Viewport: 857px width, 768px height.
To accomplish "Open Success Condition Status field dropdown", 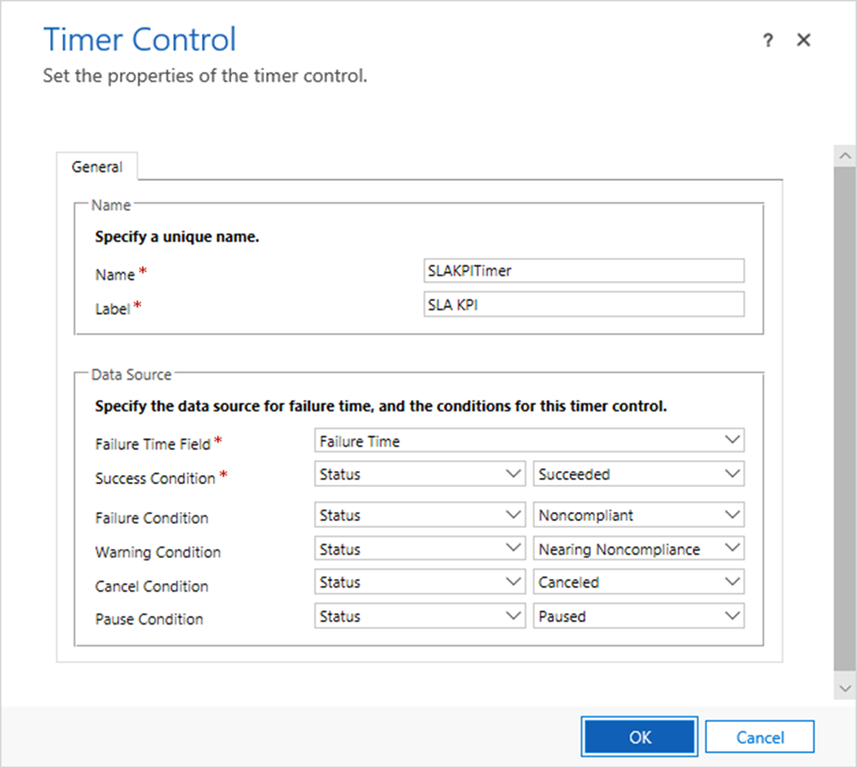I will [x=419, y=474].
